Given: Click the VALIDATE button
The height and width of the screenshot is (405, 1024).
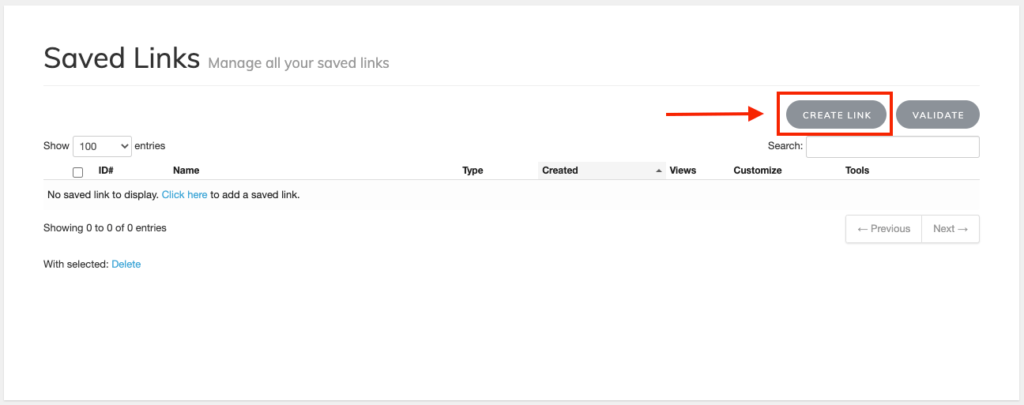Looking at the screenshot, I should pyautogui.click(x=938, y=114).
